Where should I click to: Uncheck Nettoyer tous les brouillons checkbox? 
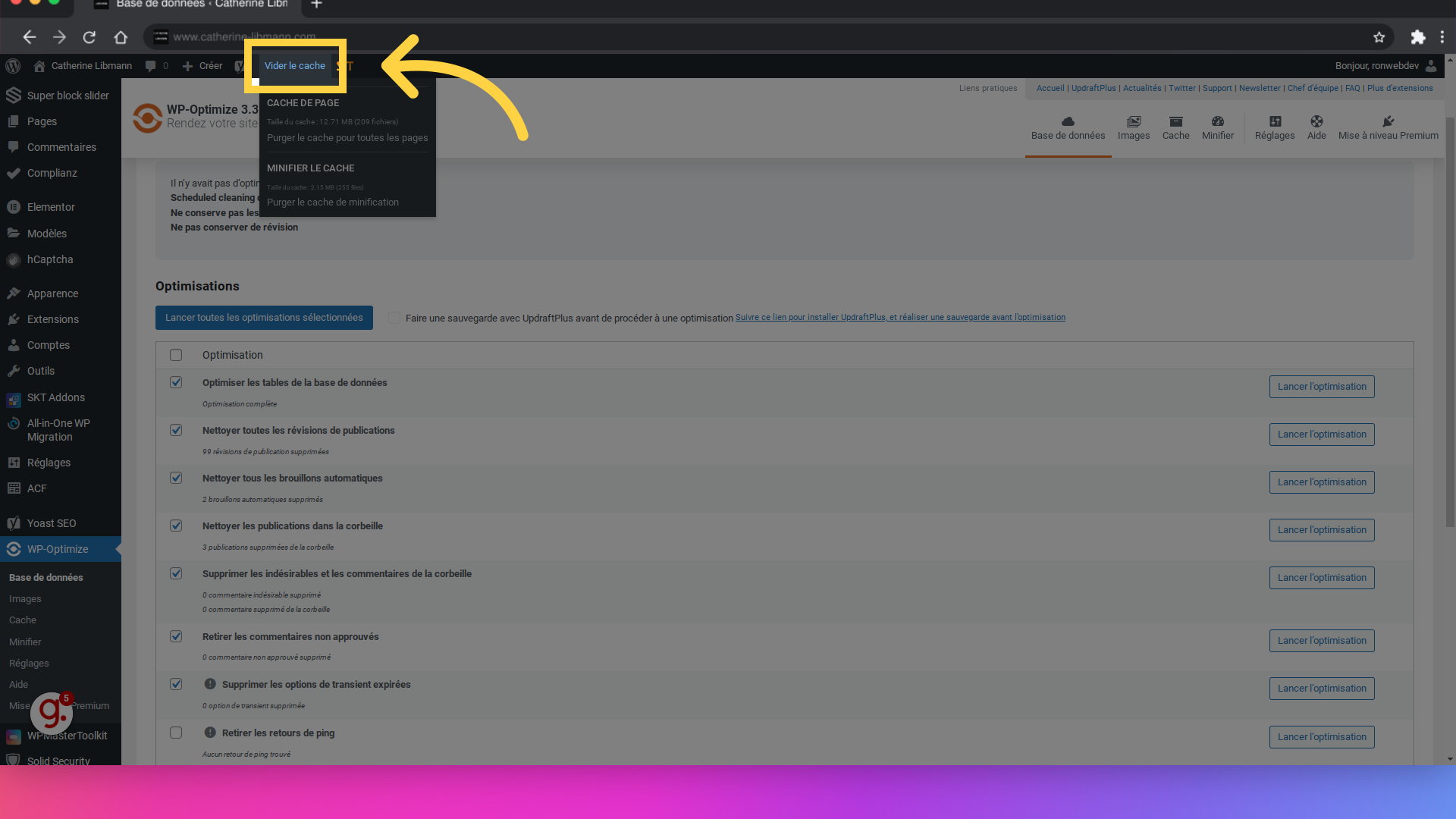(x=176, y=478)
